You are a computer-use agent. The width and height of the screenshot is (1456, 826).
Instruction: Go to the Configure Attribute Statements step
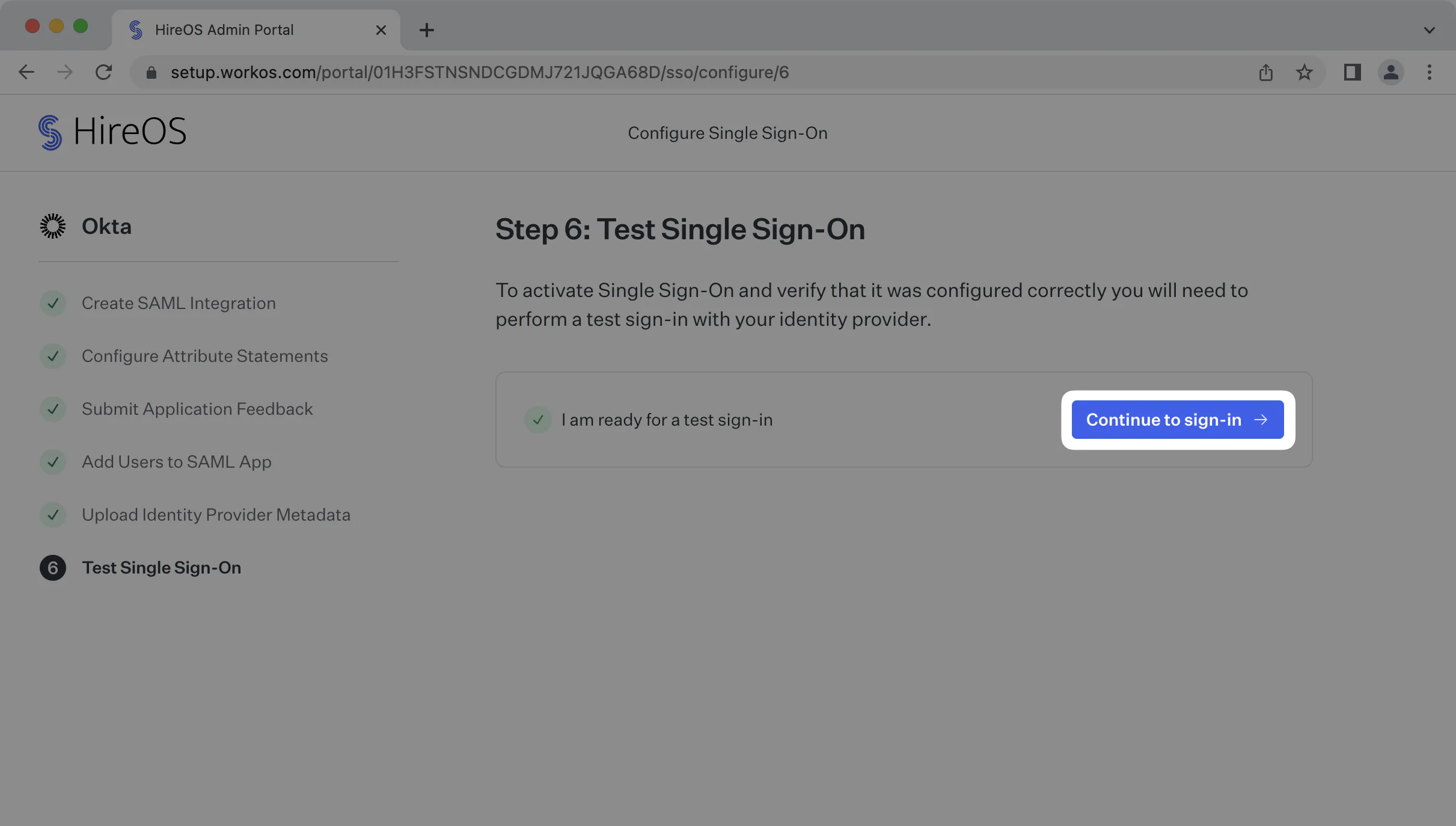204,356
